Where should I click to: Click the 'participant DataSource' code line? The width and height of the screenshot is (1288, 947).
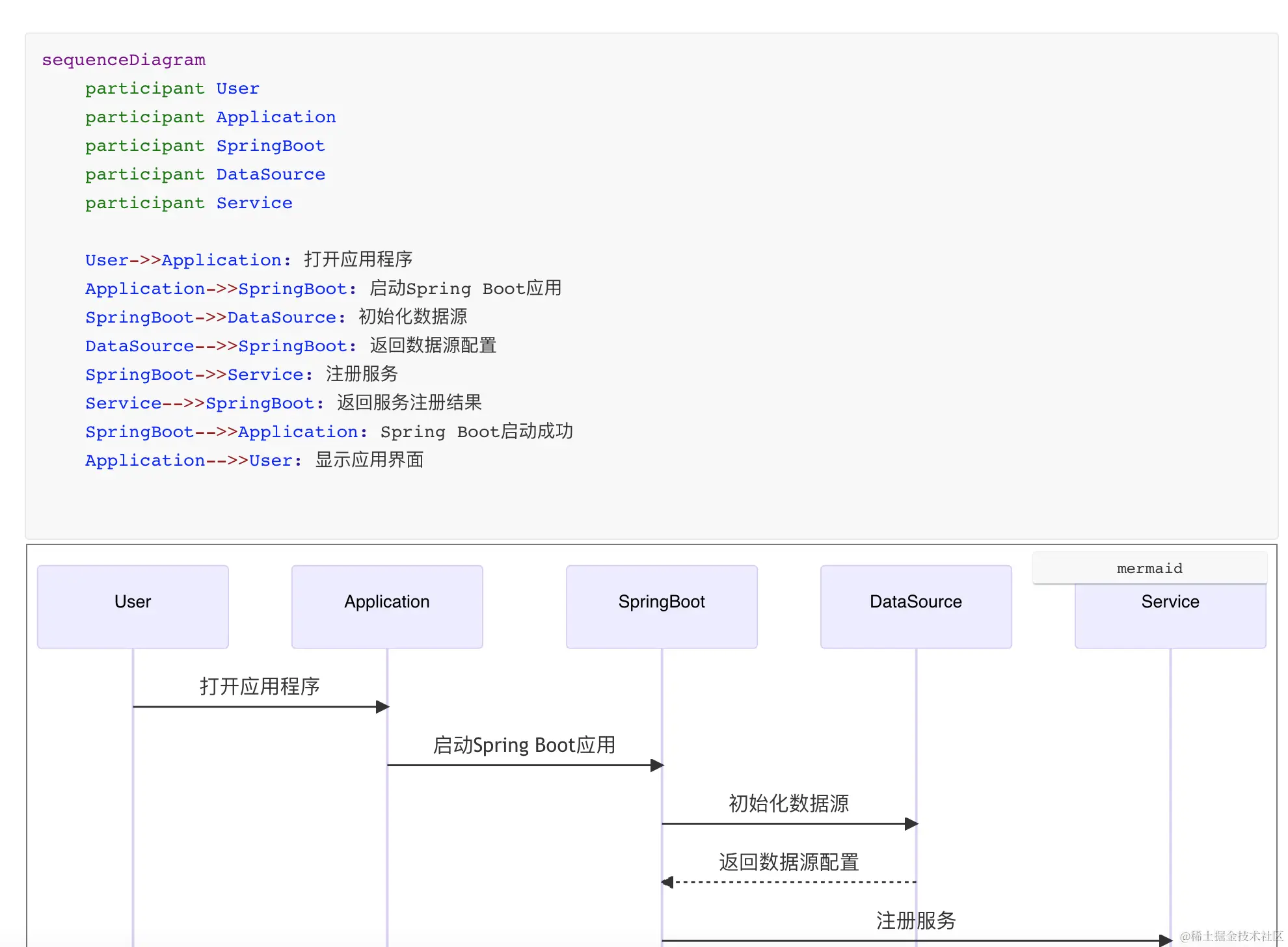point(205,174)
